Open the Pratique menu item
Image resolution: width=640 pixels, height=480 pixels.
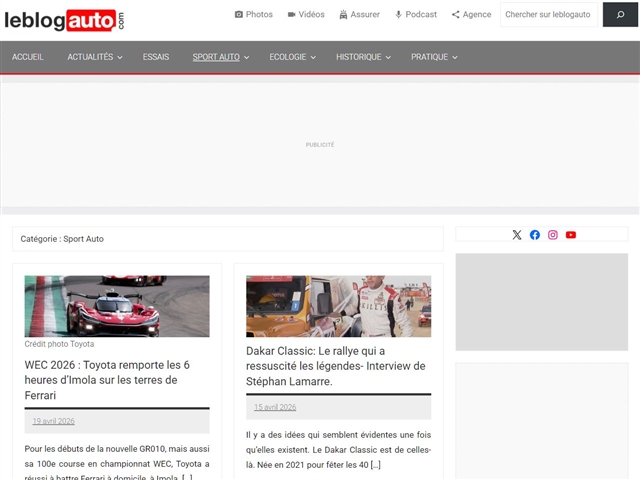(x=429, y=57)
